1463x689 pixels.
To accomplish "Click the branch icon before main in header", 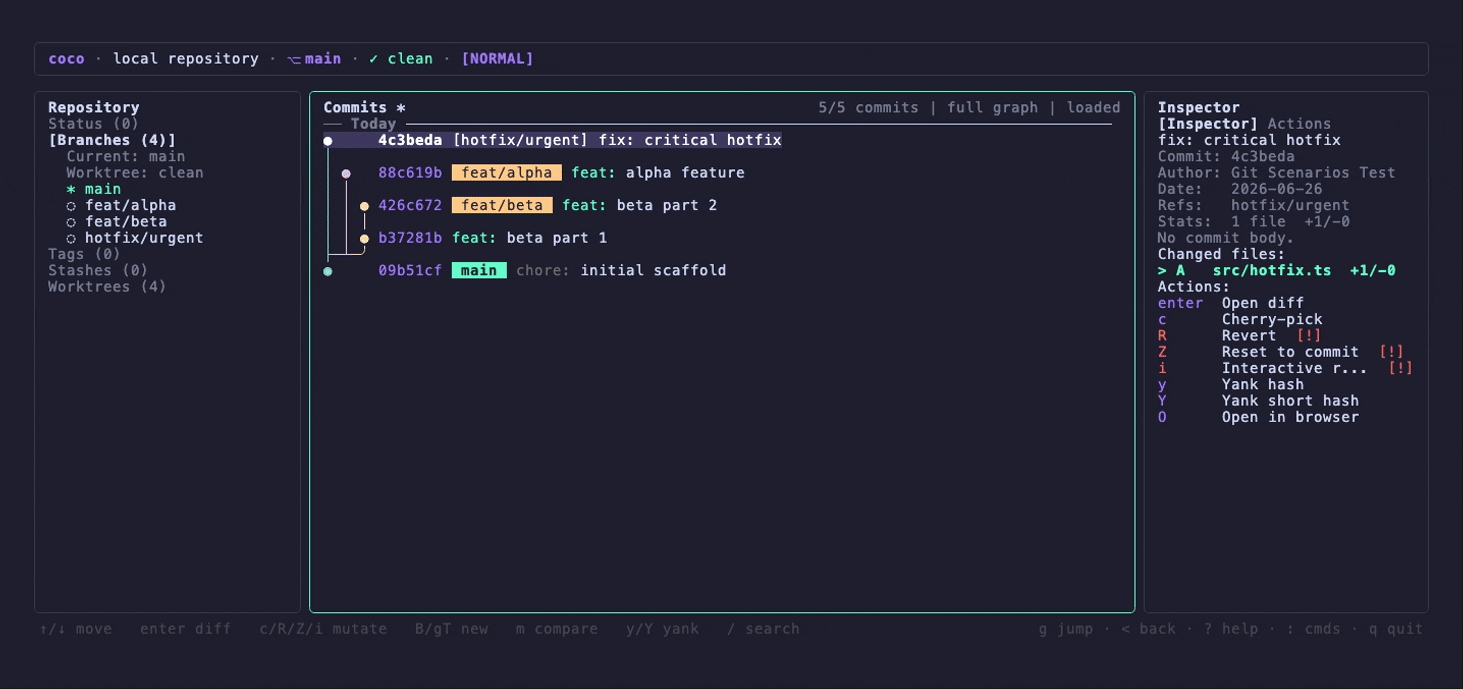I will pos(294,59).
